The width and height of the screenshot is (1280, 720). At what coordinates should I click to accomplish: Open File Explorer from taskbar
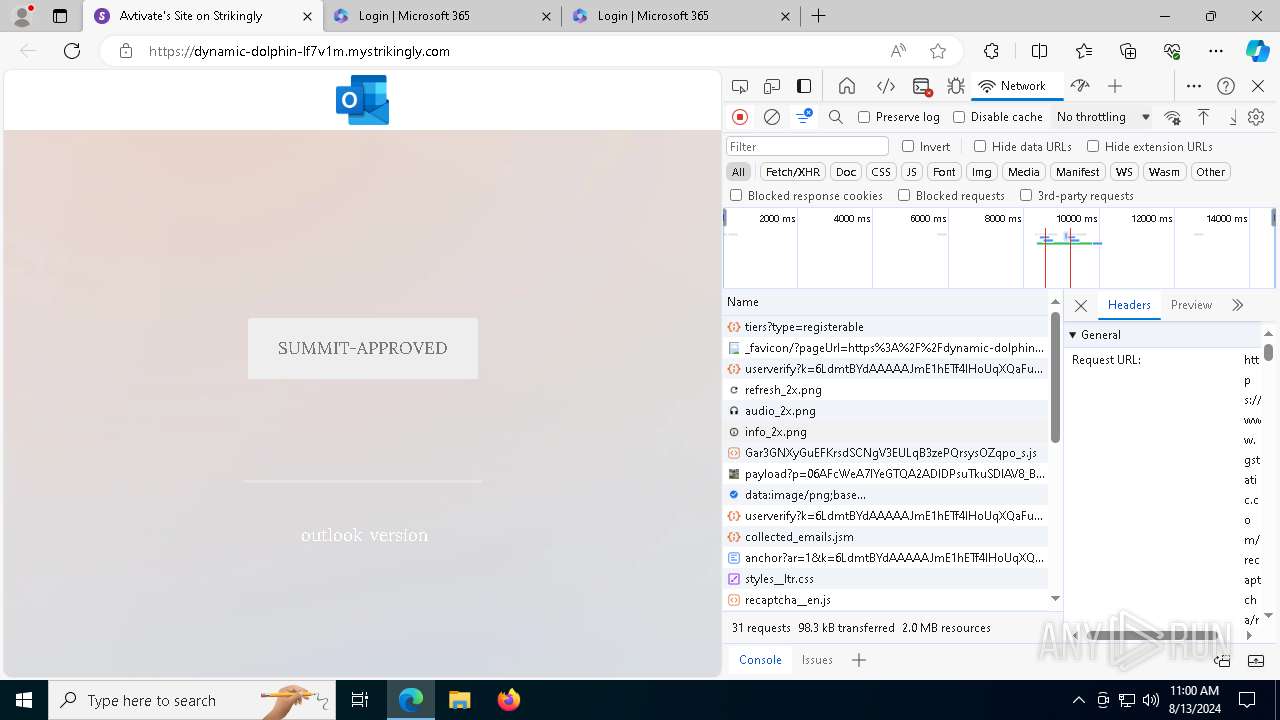click(459, 700)
